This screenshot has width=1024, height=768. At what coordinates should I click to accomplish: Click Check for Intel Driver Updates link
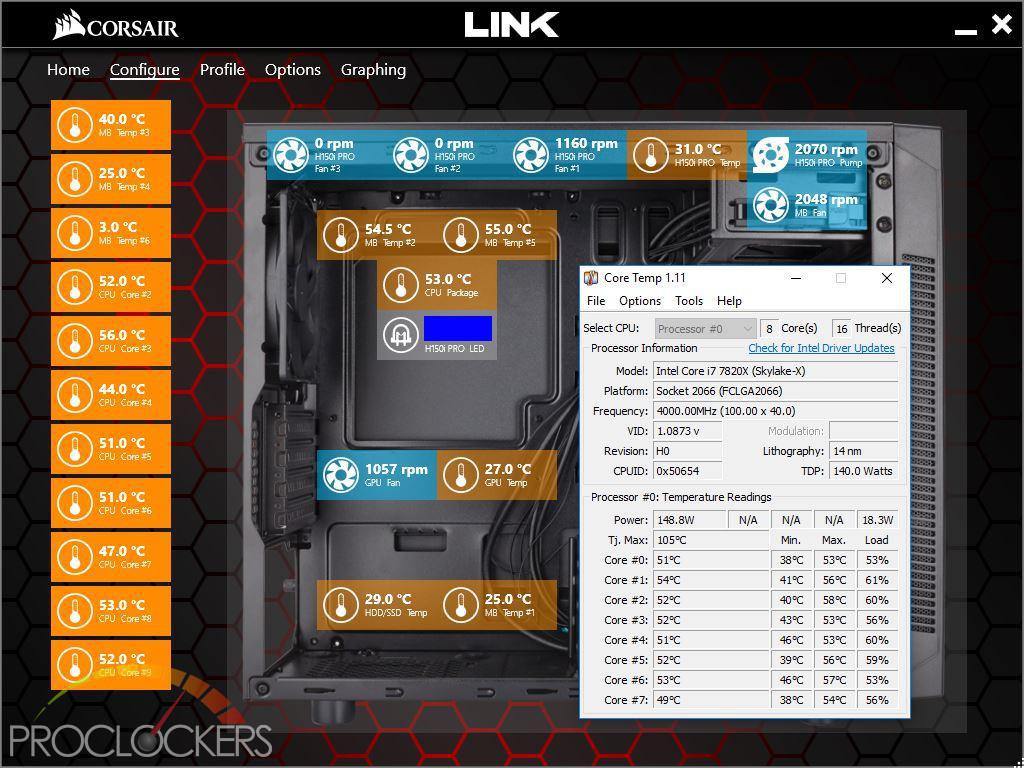[822, 348]
